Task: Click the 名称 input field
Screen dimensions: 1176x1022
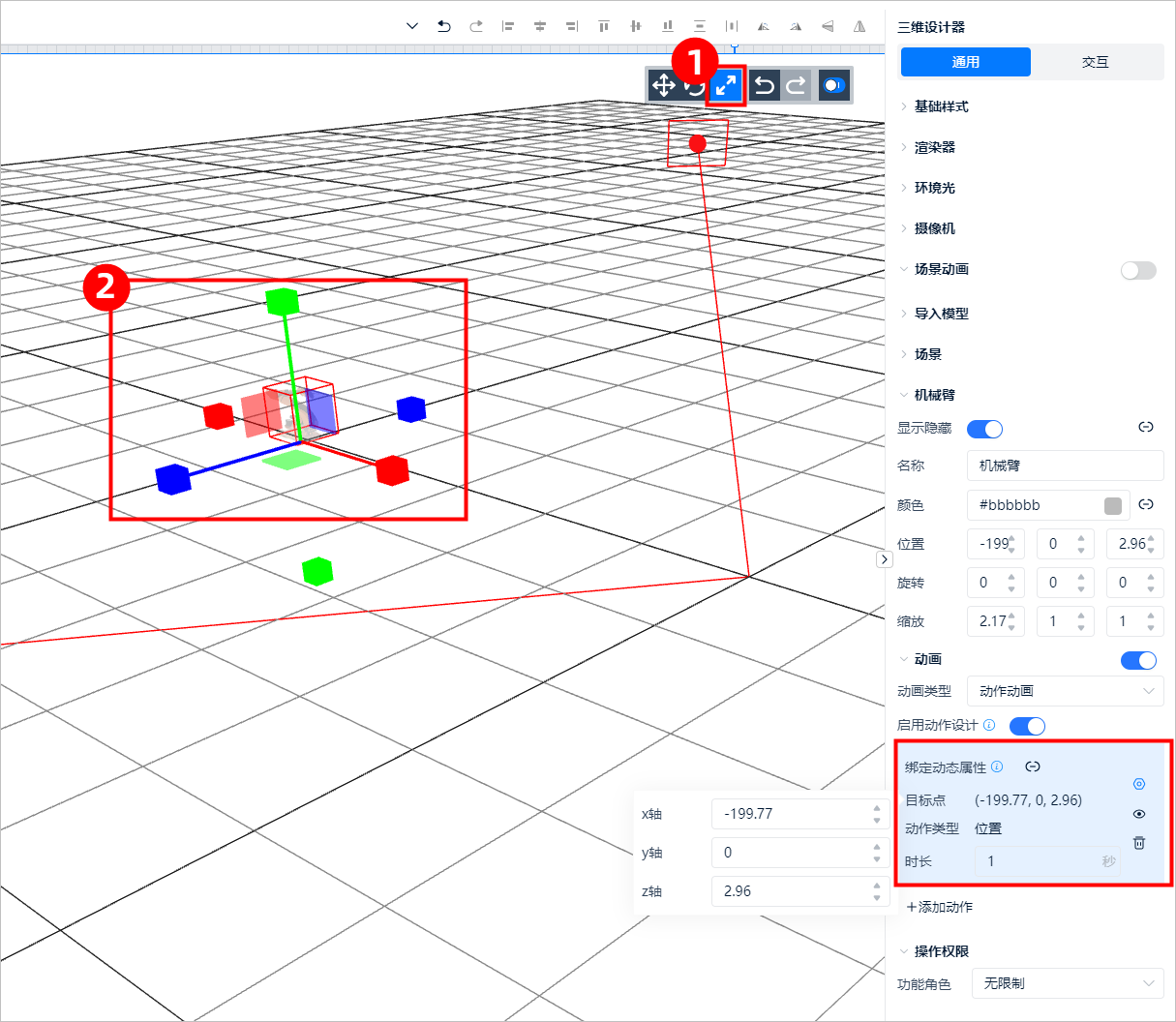Action: 1065,466
